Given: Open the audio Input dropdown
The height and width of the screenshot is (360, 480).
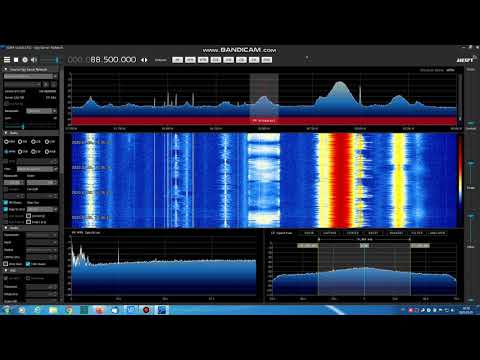Looking at the screenshot, I should coord(42,242).
